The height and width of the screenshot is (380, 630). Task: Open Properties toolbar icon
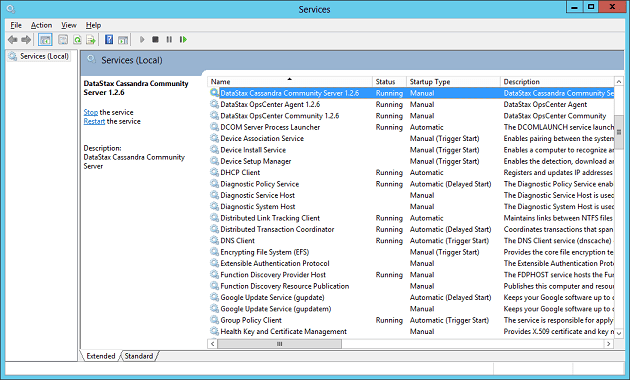[63, 39]
